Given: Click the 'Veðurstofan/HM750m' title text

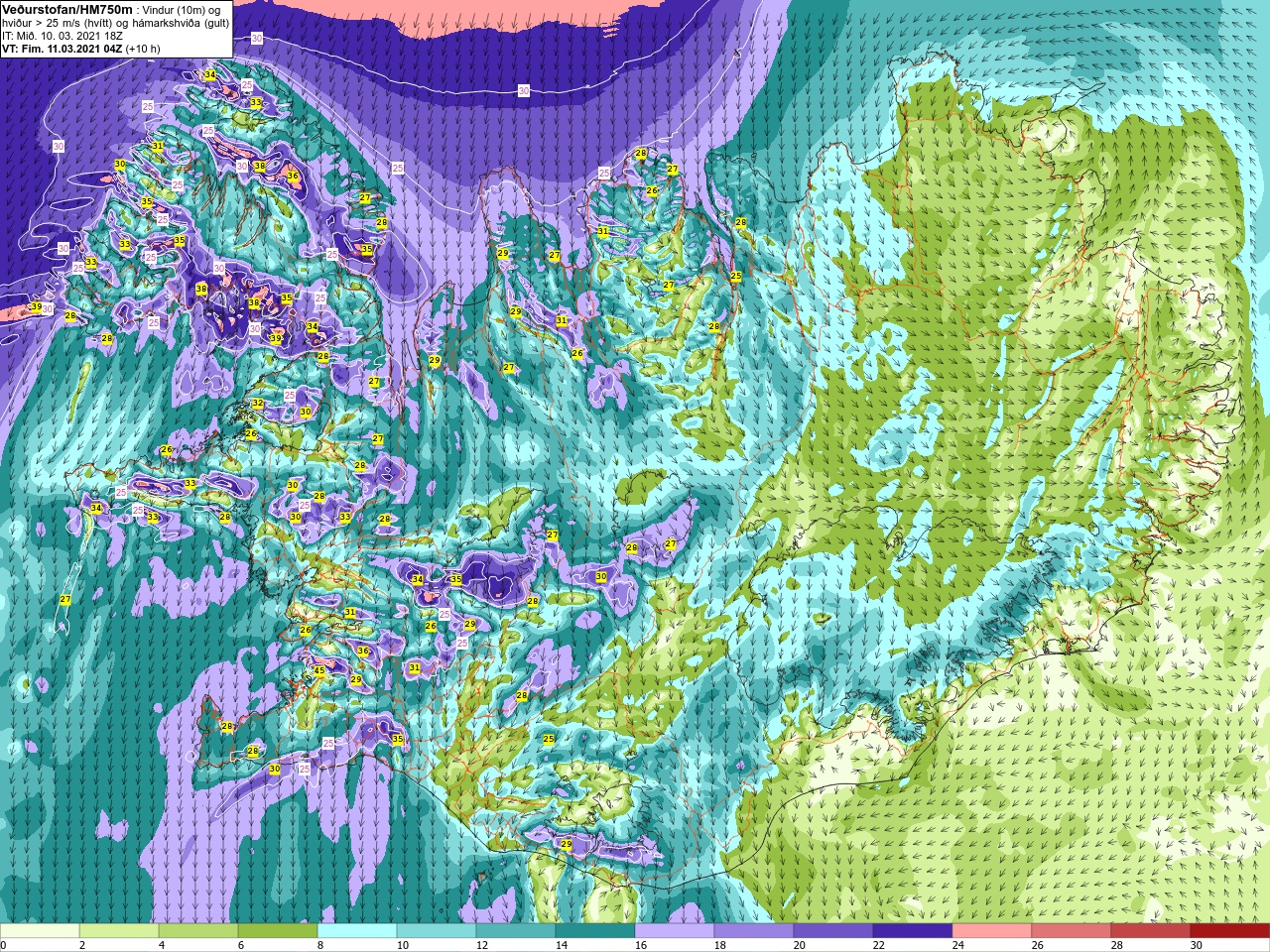Looking at the screenshot, I should click(67, 9).
